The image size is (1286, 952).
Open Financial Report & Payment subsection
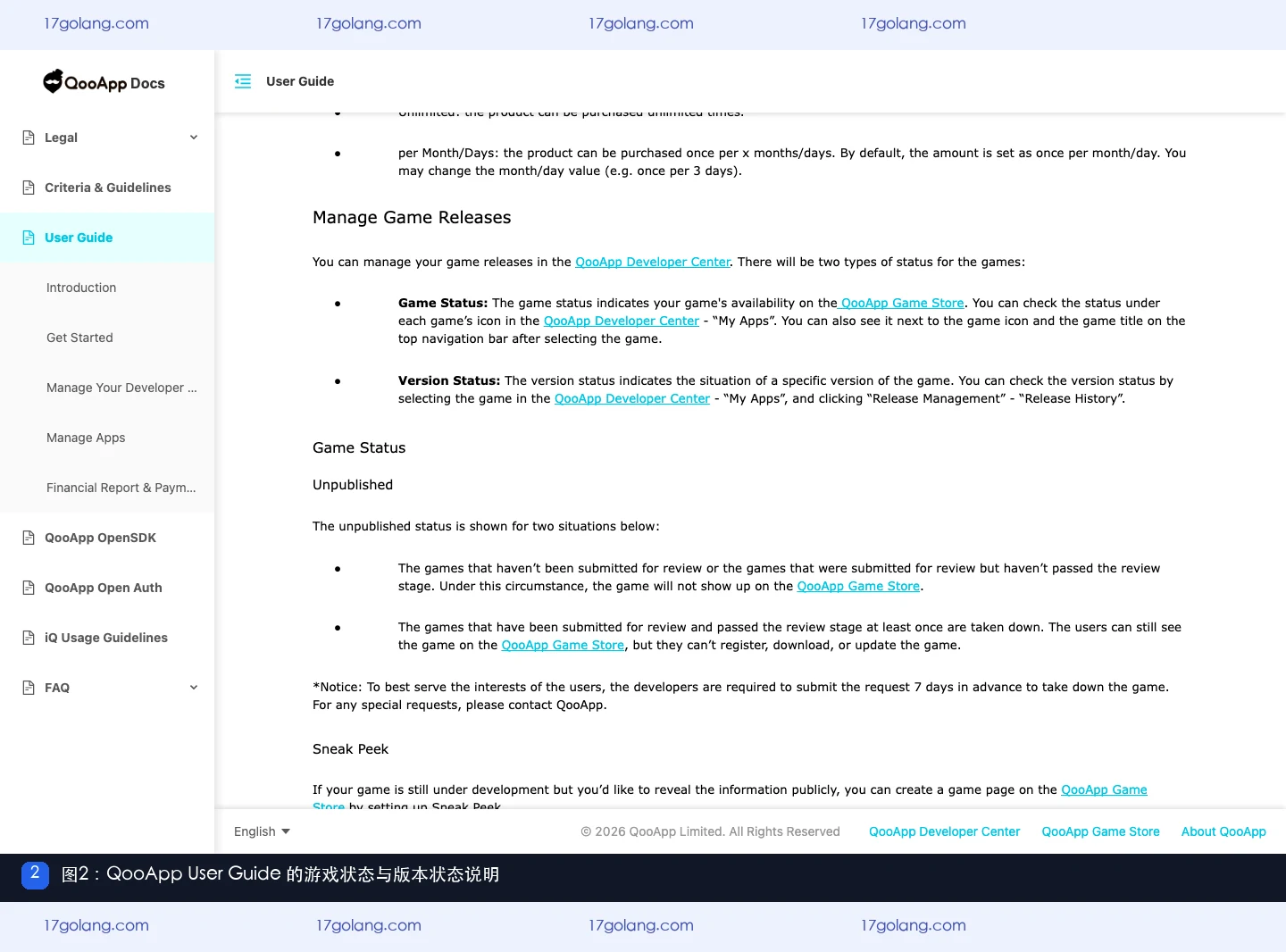(x=107, y=488)
